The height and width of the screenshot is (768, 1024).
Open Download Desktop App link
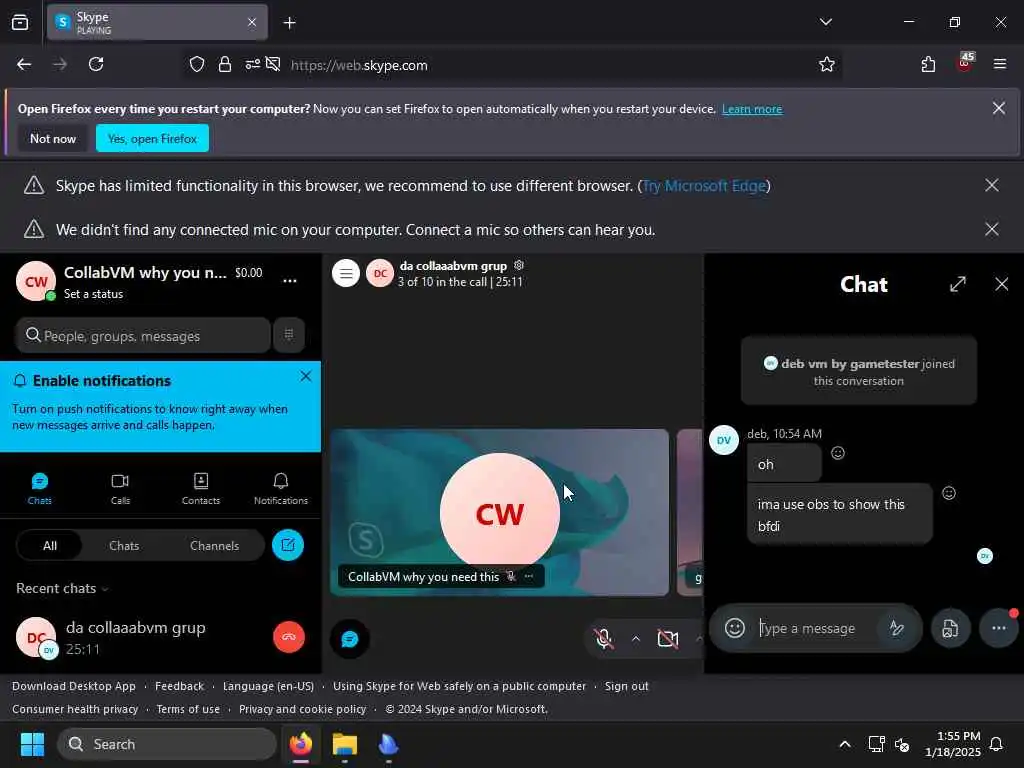74,686
